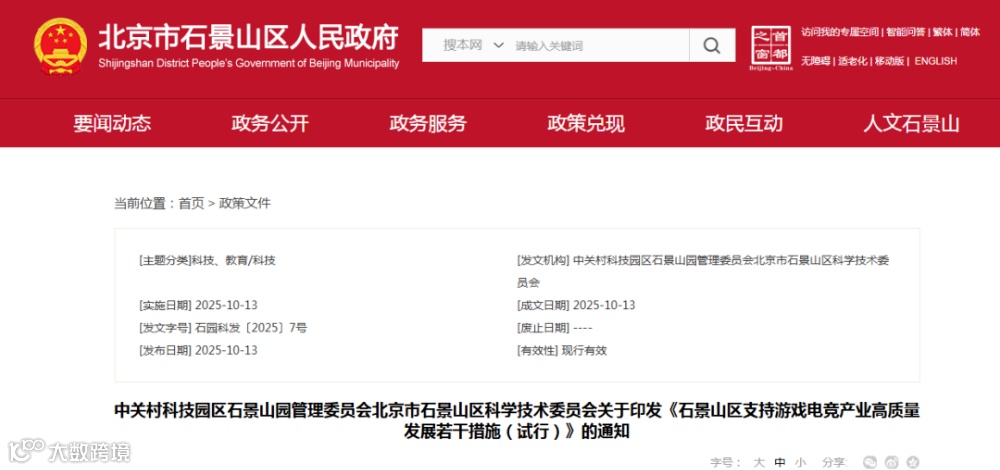This screenshot has height=470, width=1000.
Task: Go to 首页 in the breadcrumb
Action: coord(191,203)
